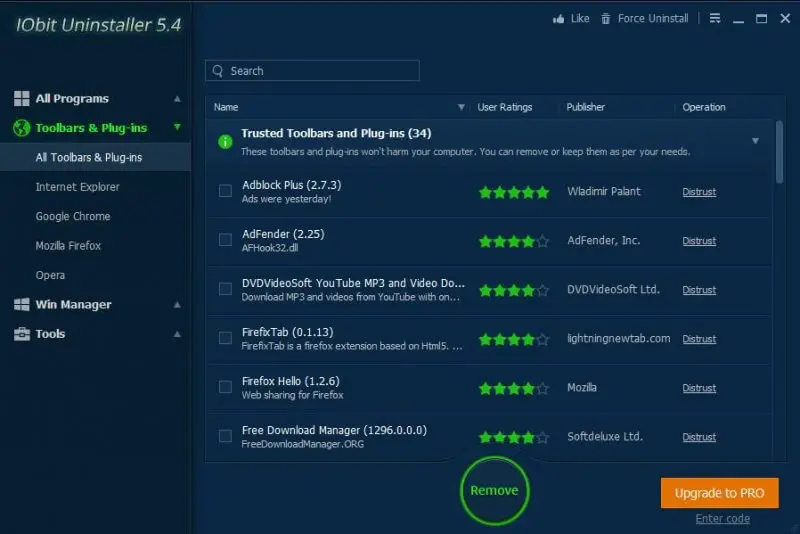The image size is (800, 534).
Task: Collapse the Toolbars & Plug-ins section arrow
Action: pyautogui.click(x=177, y=127)
